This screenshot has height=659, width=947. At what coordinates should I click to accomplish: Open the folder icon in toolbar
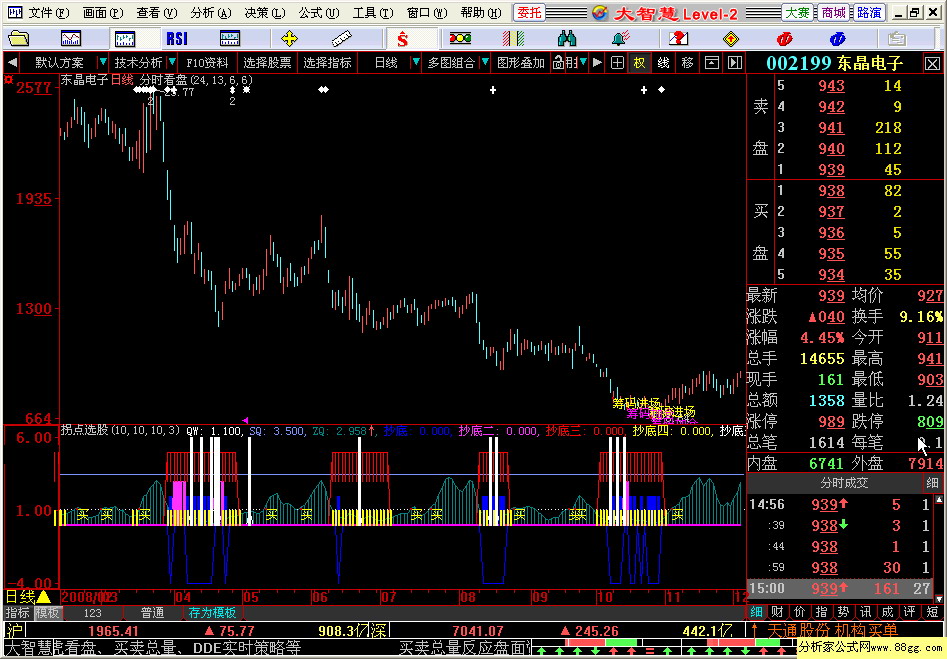tap(18, 39)
